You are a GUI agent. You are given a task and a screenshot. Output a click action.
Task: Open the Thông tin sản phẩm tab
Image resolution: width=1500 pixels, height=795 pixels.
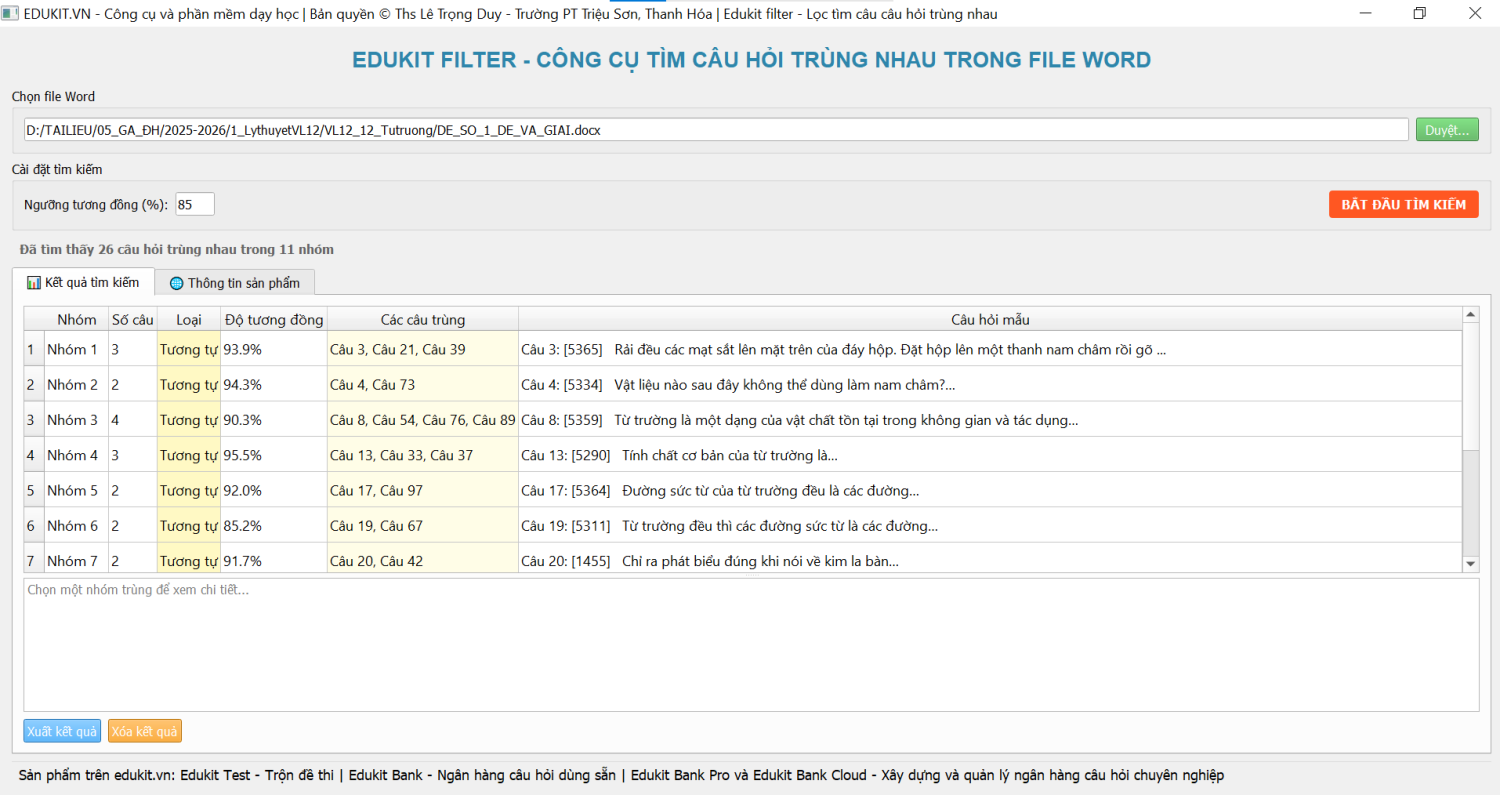235,283
